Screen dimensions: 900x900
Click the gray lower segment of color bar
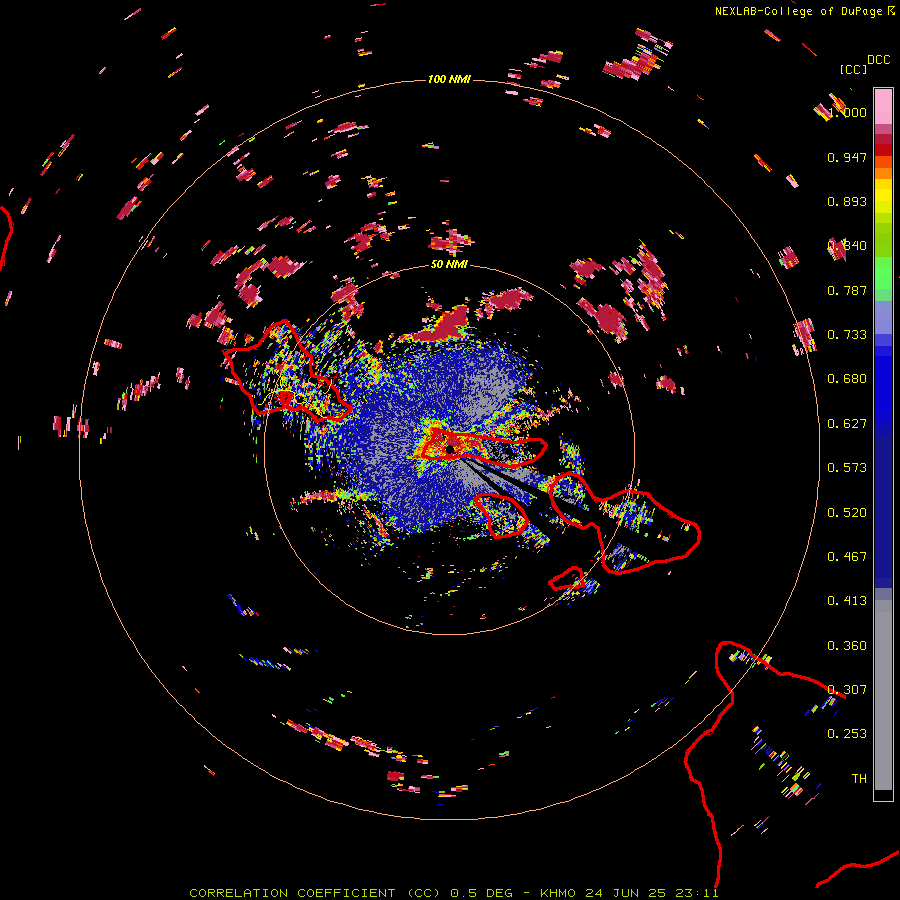[883, 695]
